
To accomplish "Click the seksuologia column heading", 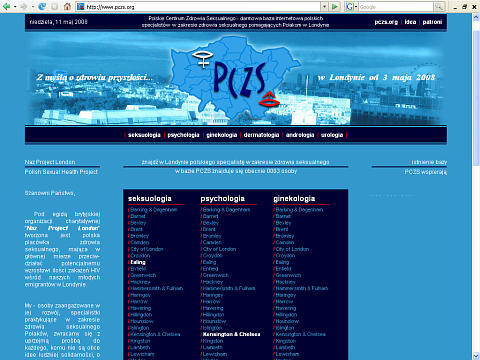I will pos(150,198).
